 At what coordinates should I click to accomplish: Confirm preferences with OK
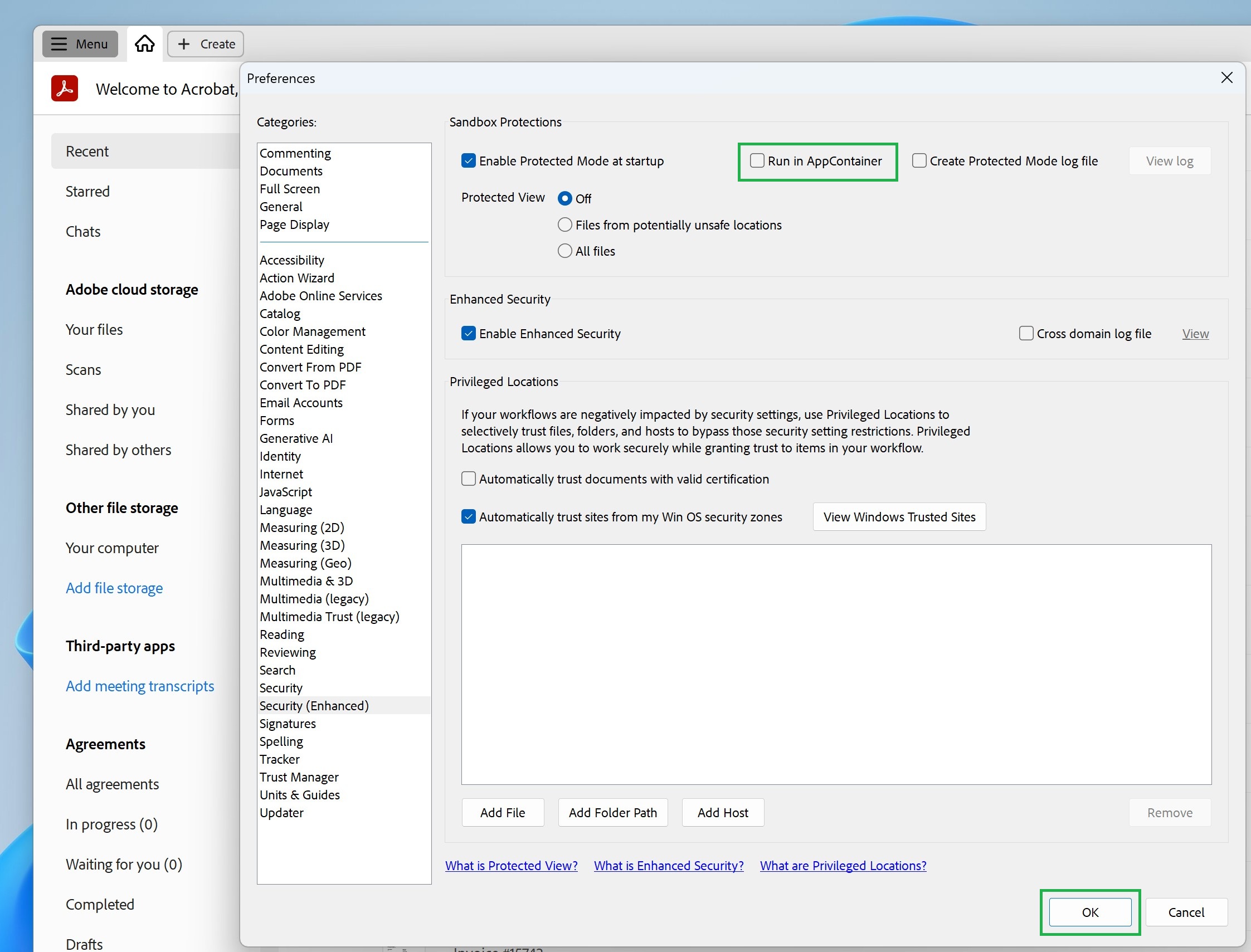[x=1090, y=912]
